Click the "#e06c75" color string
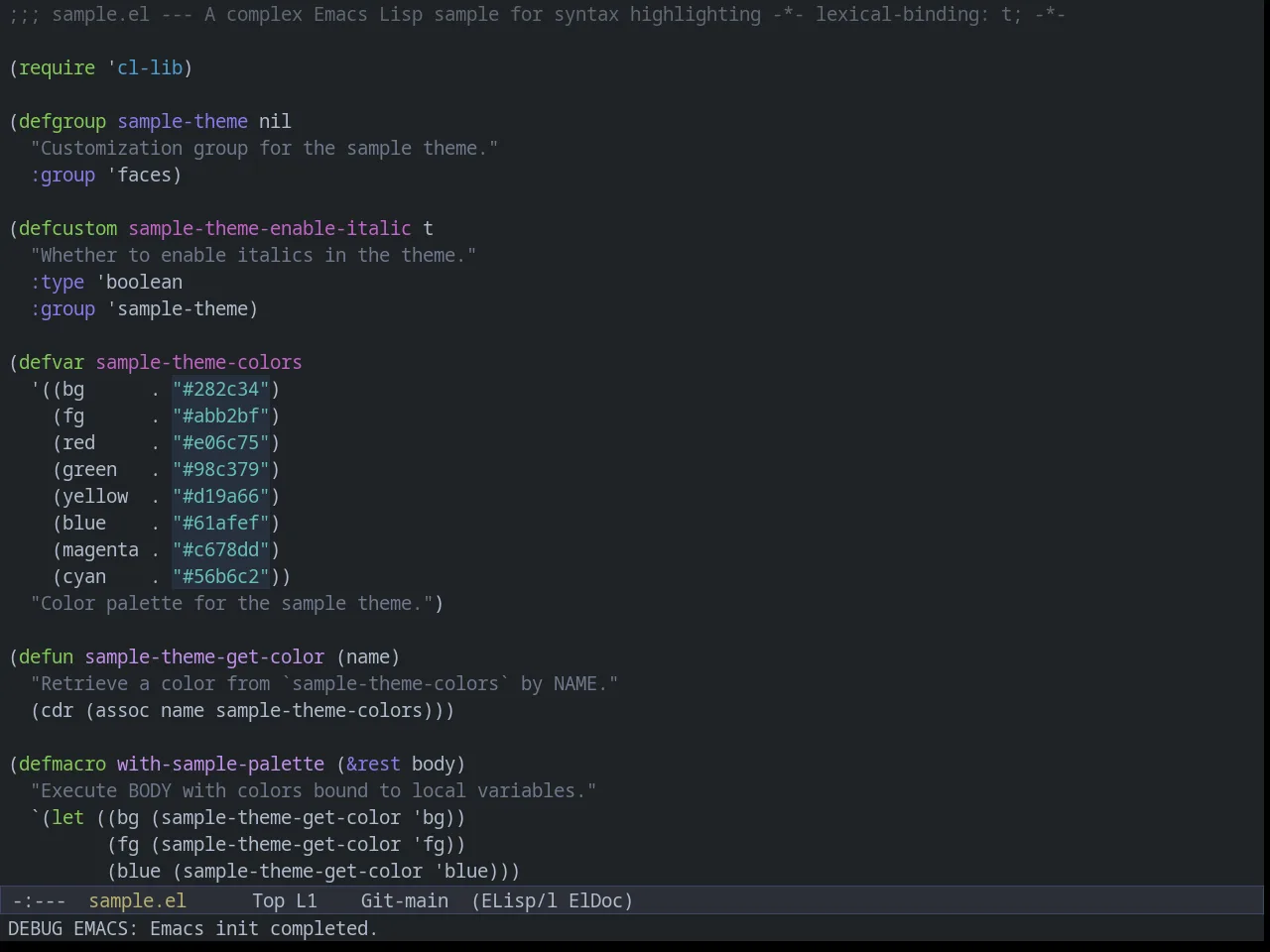The image size is (1270, 952). (221, 442)
